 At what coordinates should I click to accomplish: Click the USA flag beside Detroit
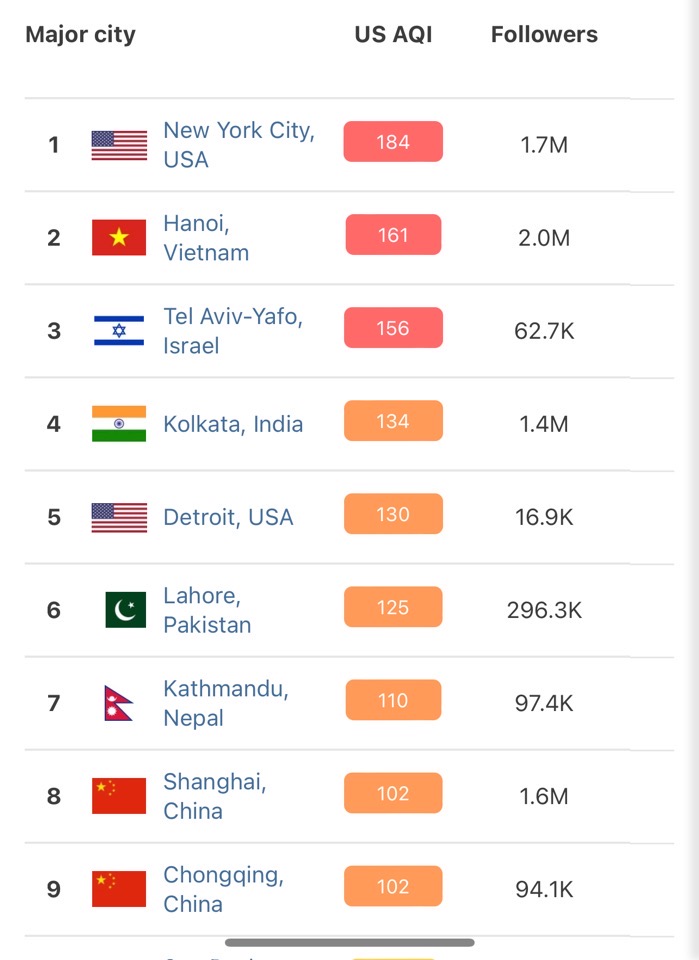(x=119, y=517)
